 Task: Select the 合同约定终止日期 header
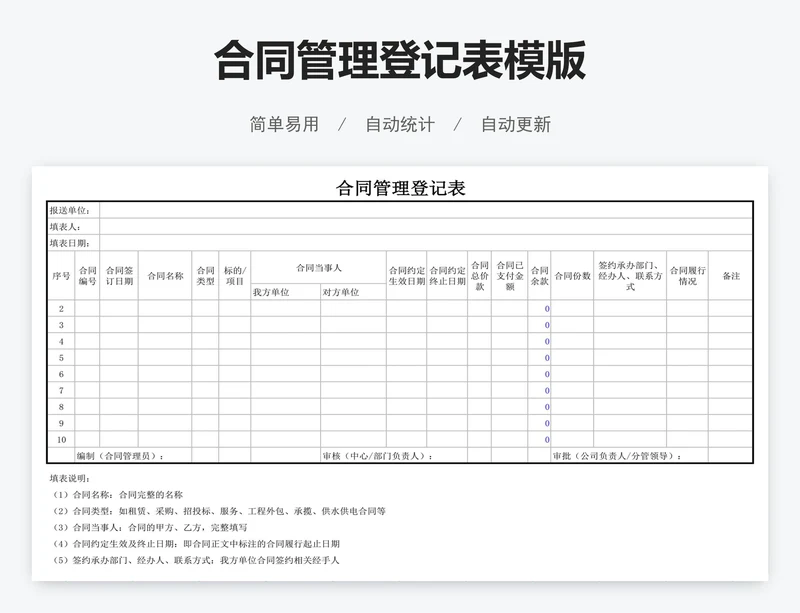click(x=447, y=276)
